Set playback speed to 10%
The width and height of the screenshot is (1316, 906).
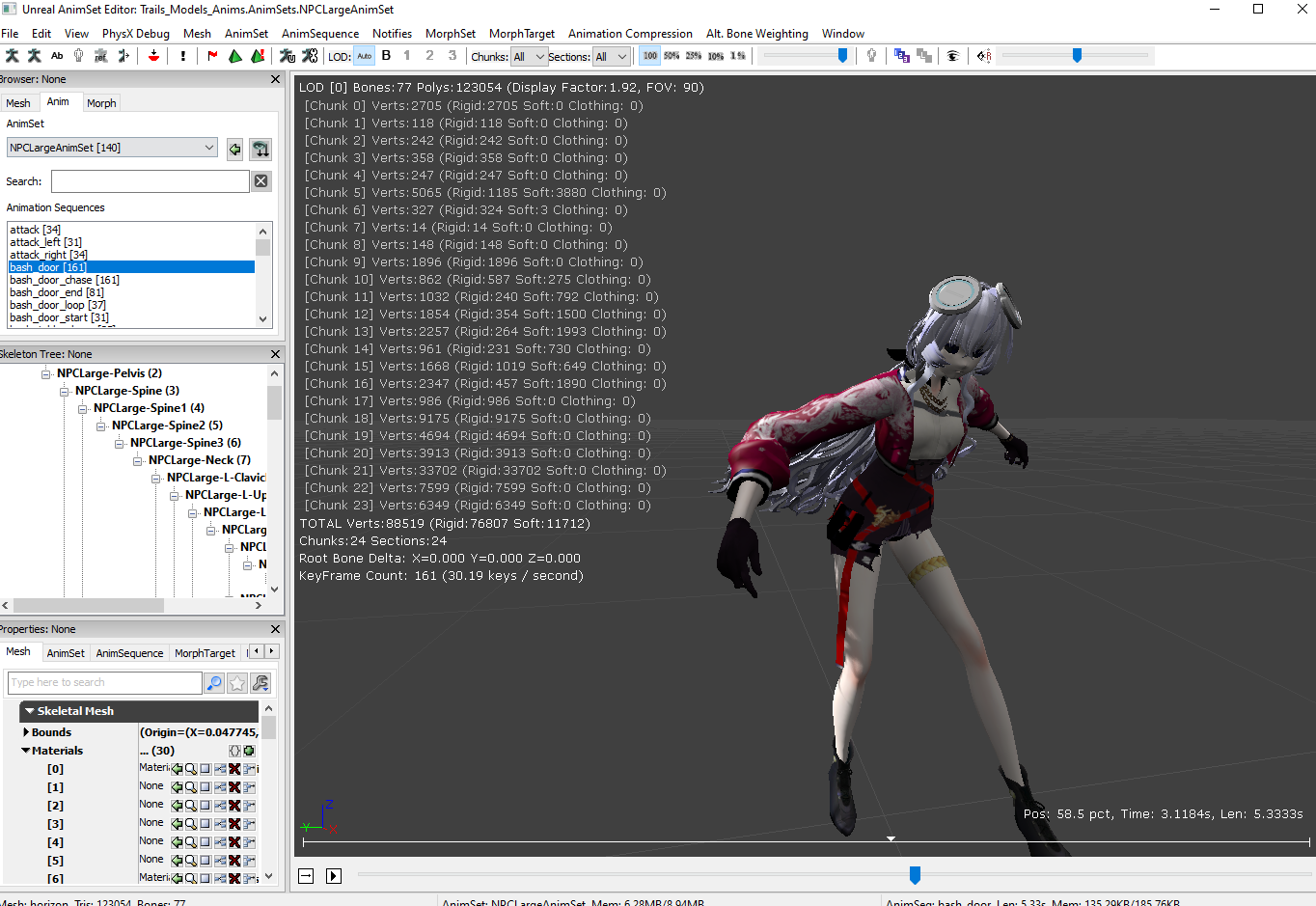716,56
